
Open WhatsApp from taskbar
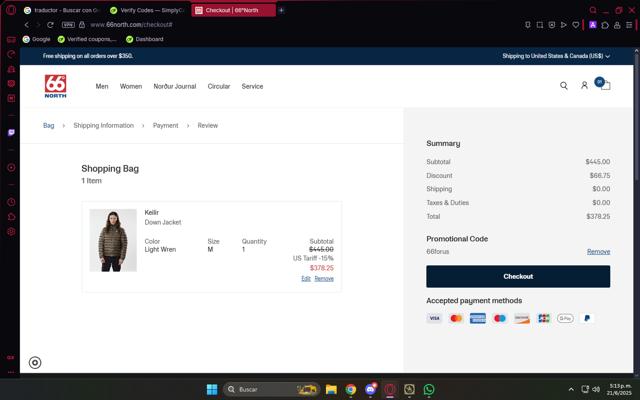coord(429,389)
